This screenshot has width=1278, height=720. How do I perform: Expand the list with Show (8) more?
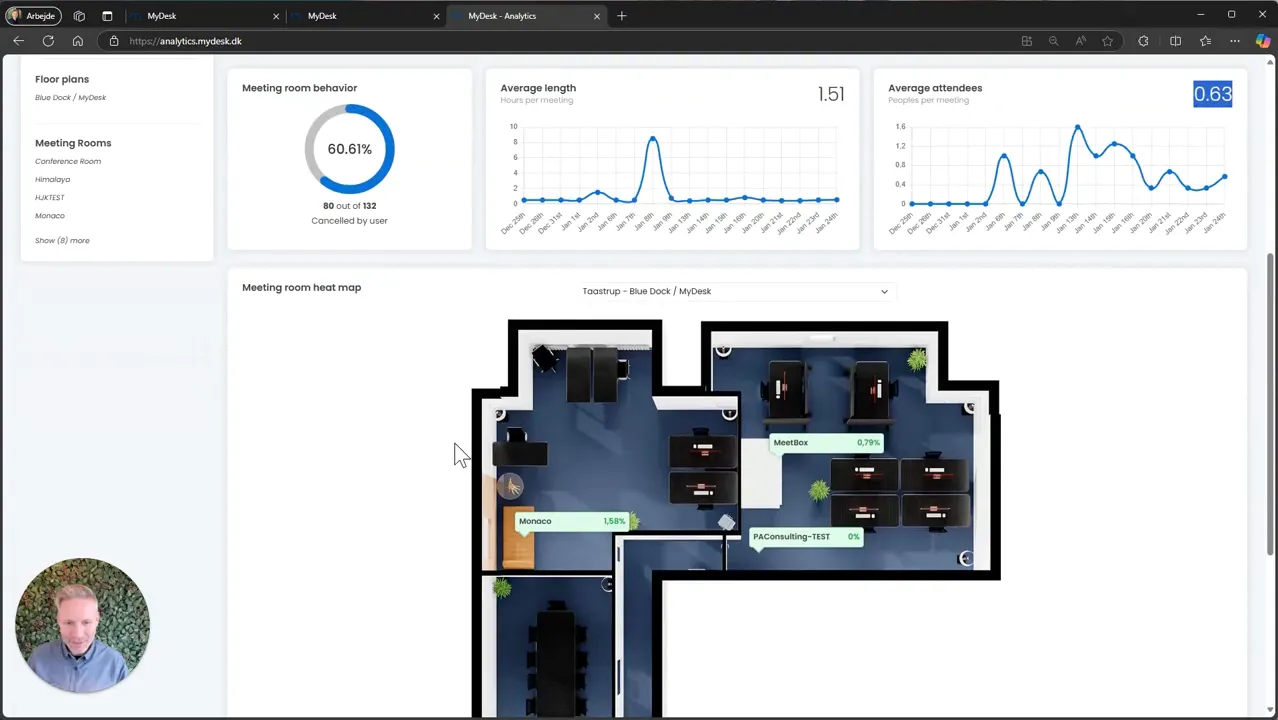coord(62,240)
